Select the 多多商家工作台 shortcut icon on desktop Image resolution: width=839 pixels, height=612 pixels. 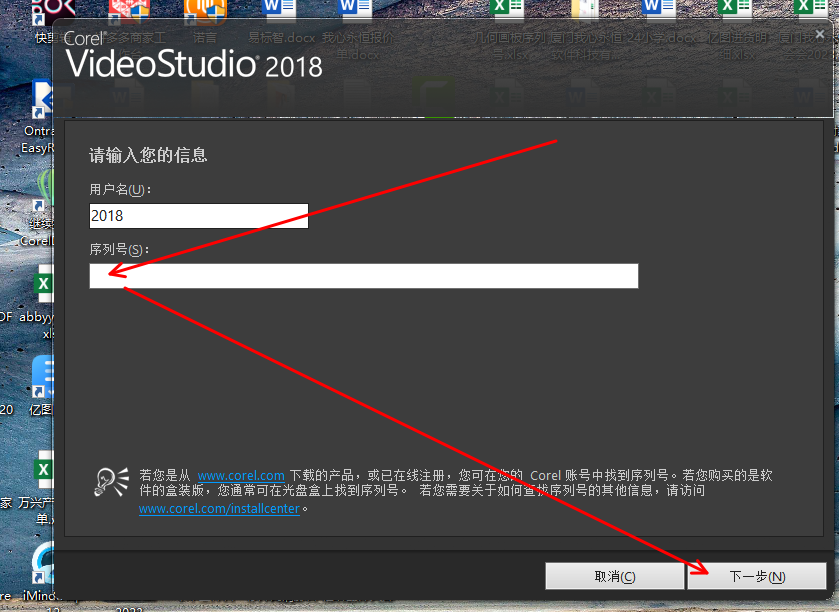[x=129, y=11]
